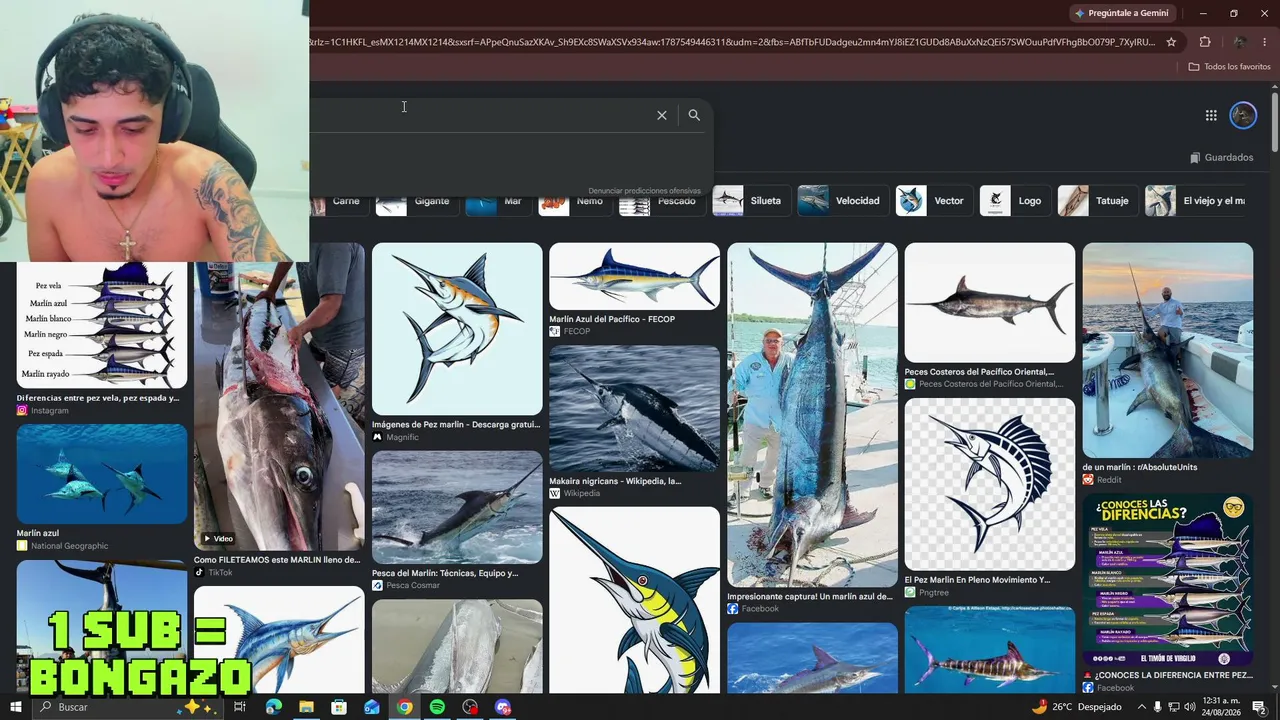
Task: Open the billfish species comparison chart image
Action: coord(102,325)
